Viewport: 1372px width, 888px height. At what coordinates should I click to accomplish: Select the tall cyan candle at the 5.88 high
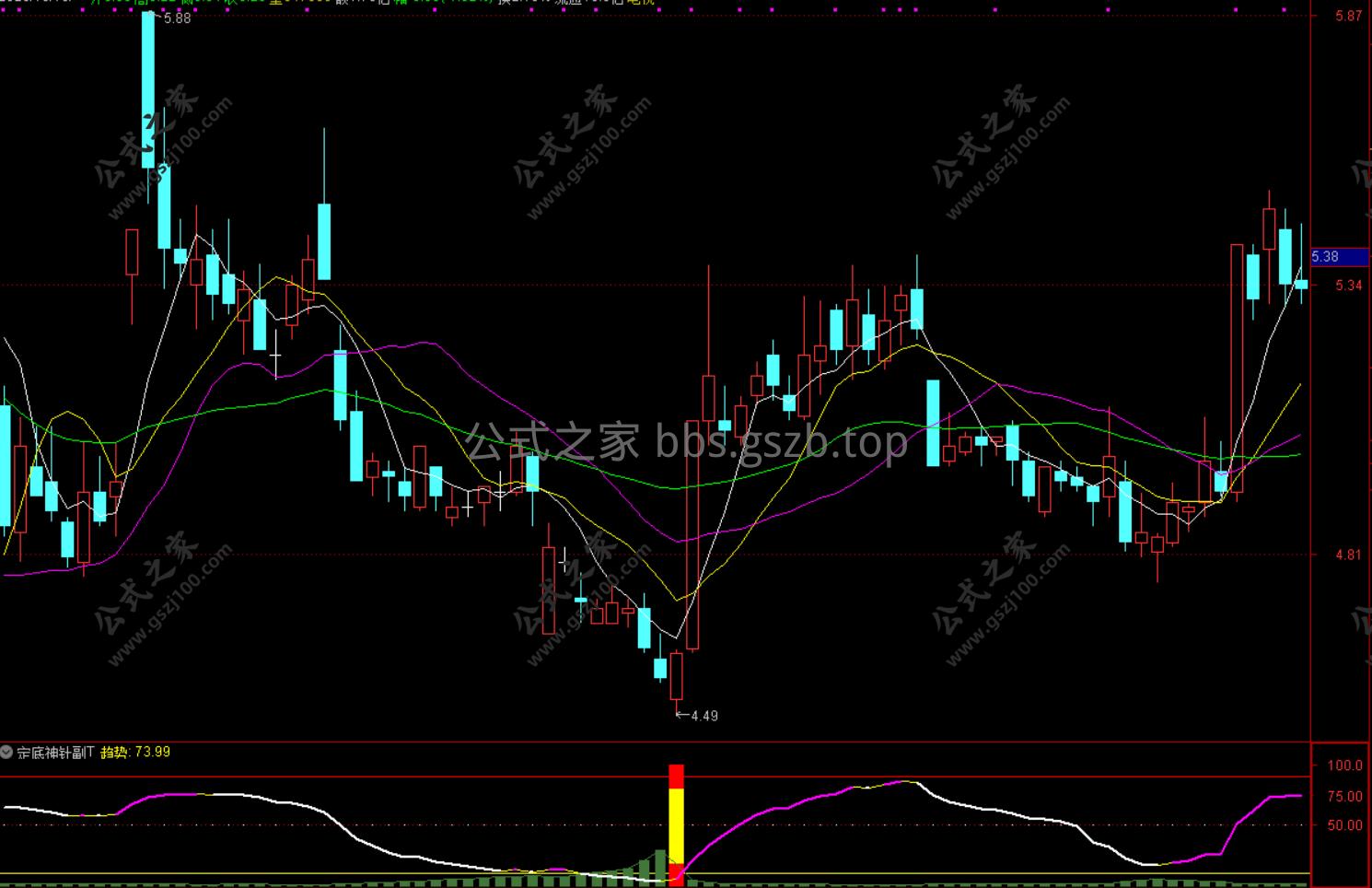(148, 90)
